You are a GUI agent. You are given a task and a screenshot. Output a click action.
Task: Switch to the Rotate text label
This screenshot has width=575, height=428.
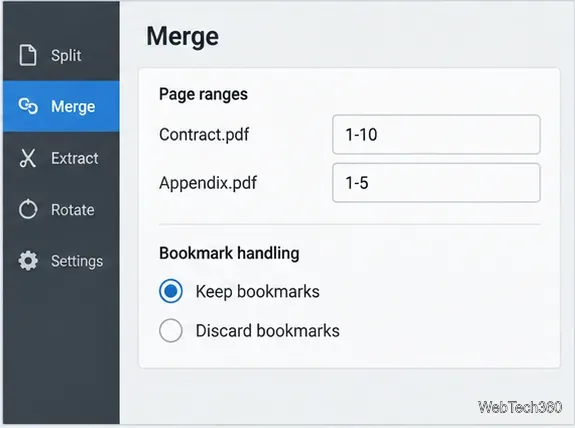click(73, 210)
